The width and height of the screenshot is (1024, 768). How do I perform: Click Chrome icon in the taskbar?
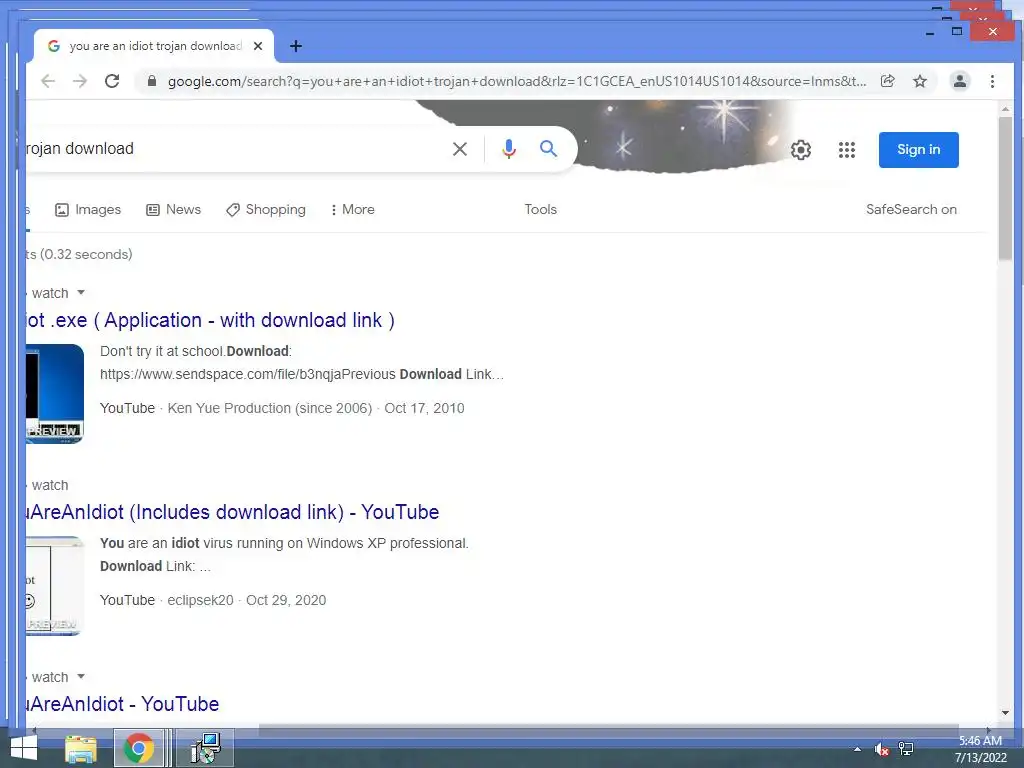pyautogui.click(x=138, y=748)
